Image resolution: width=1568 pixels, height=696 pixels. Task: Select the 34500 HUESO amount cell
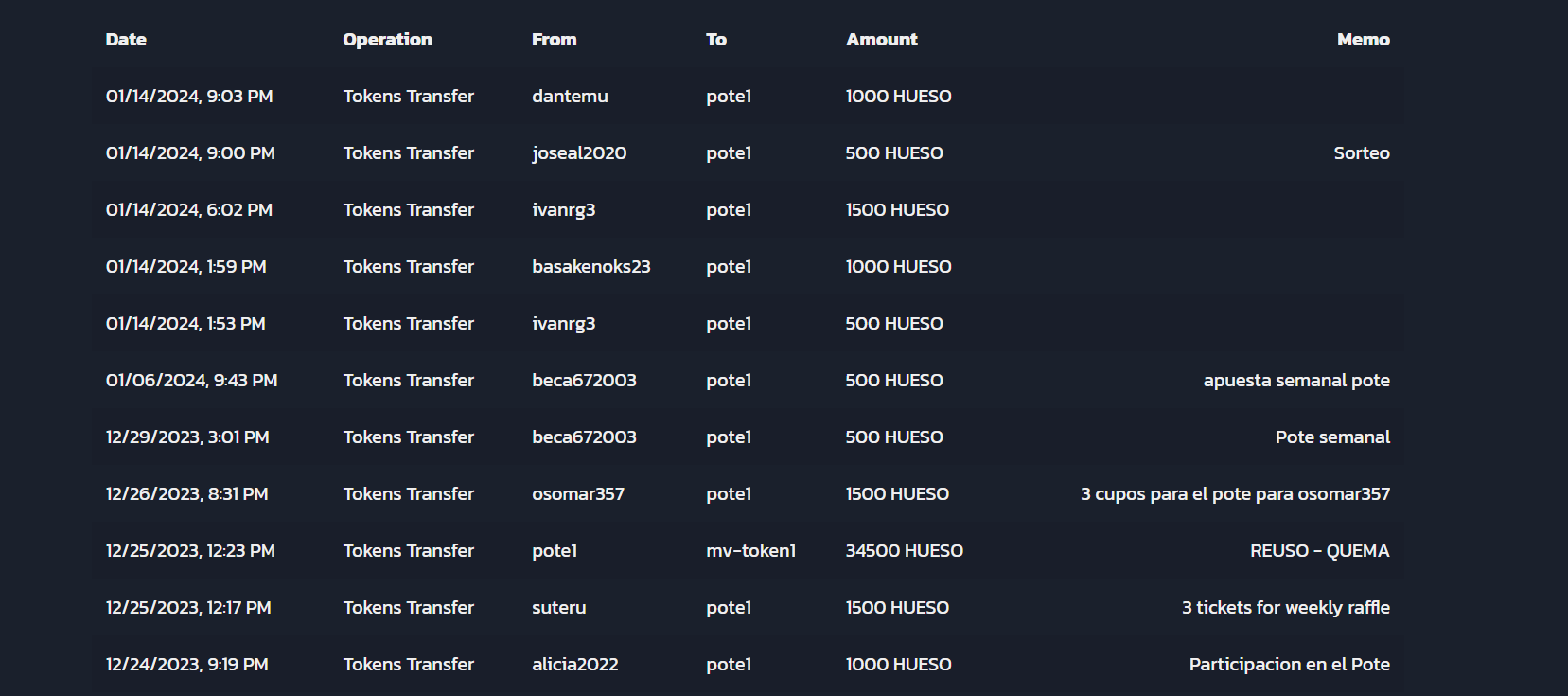(904, 551)
